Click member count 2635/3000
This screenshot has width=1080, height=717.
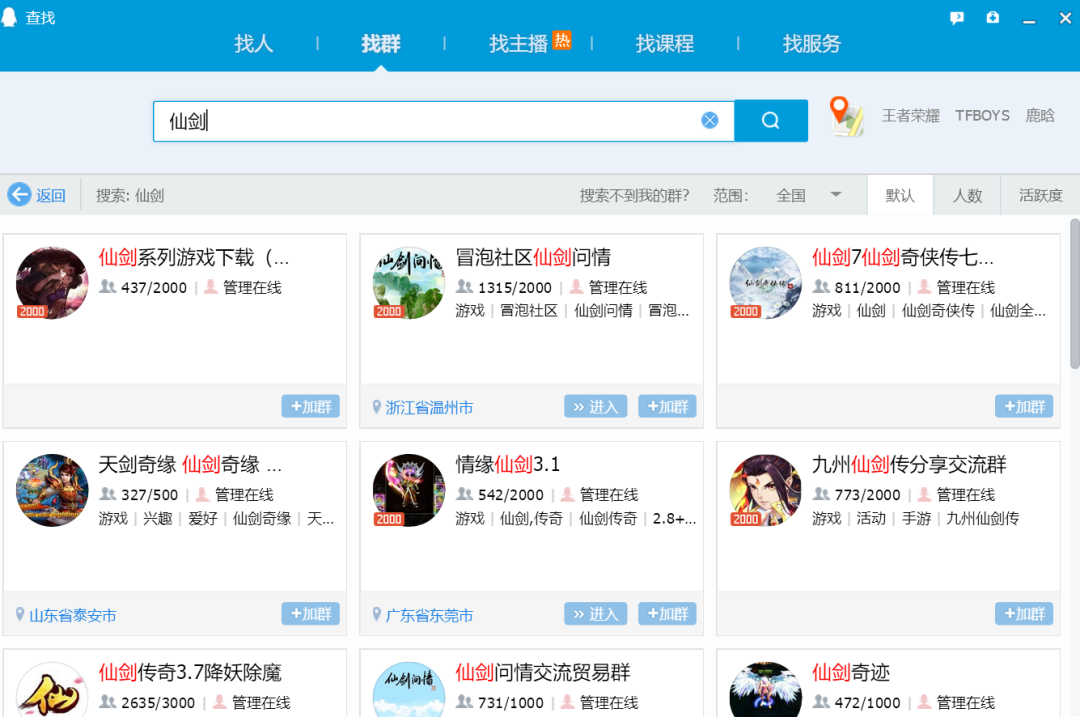158,703
